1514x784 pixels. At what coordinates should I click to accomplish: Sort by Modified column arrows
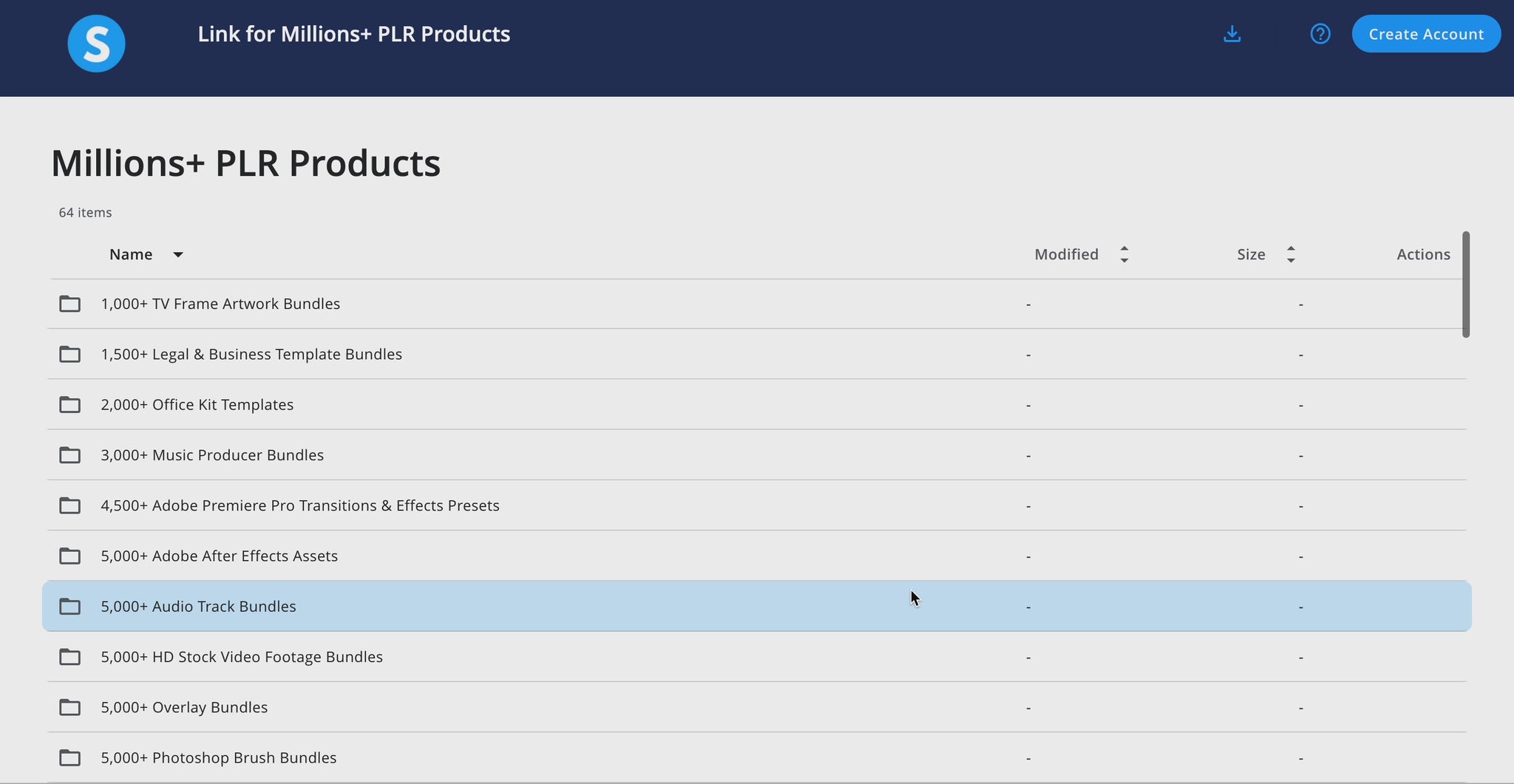(x=1124, y=255)
